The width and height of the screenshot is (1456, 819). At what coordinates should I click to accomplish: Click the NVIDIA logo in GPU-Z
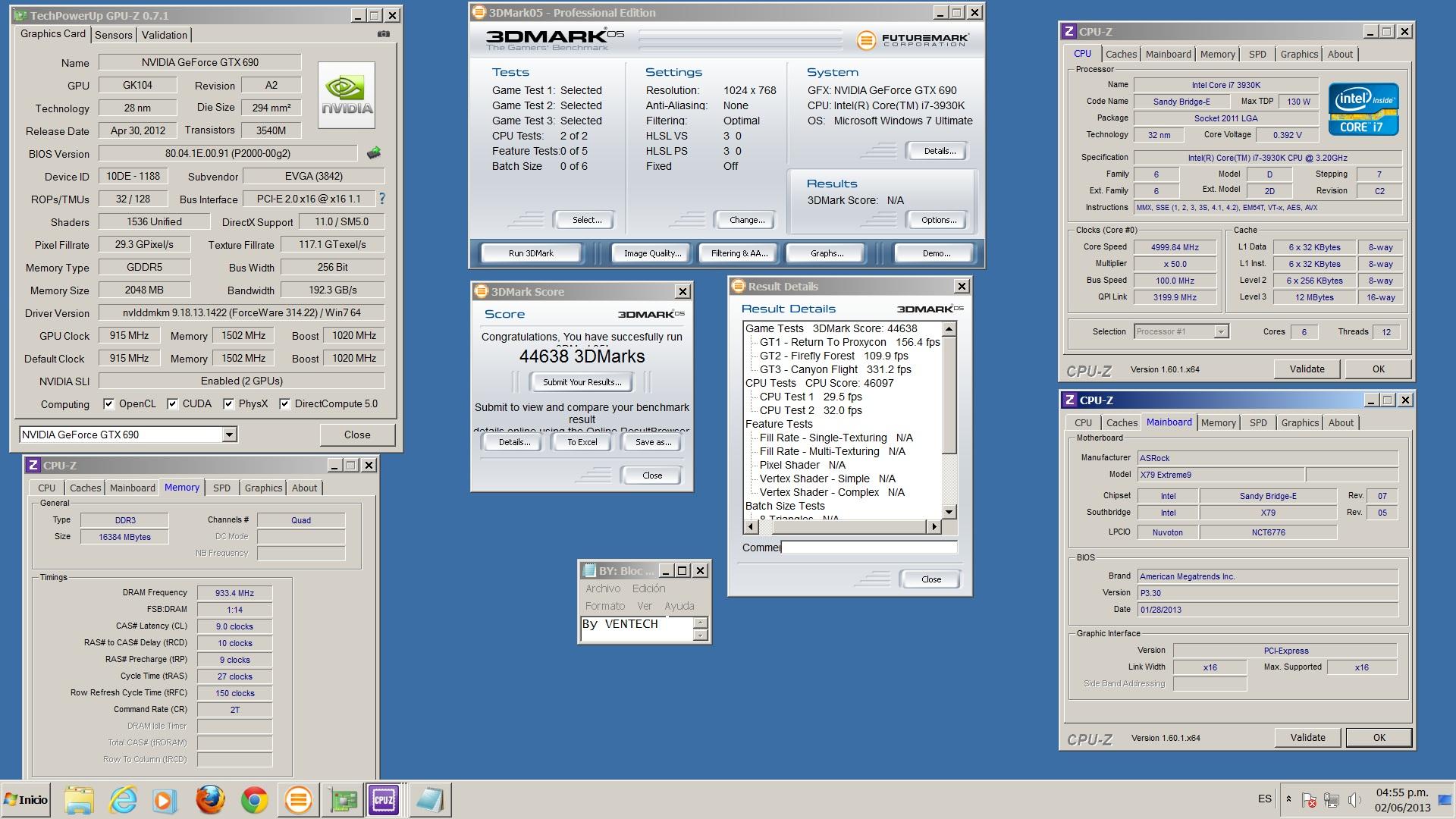coord(347,95)
